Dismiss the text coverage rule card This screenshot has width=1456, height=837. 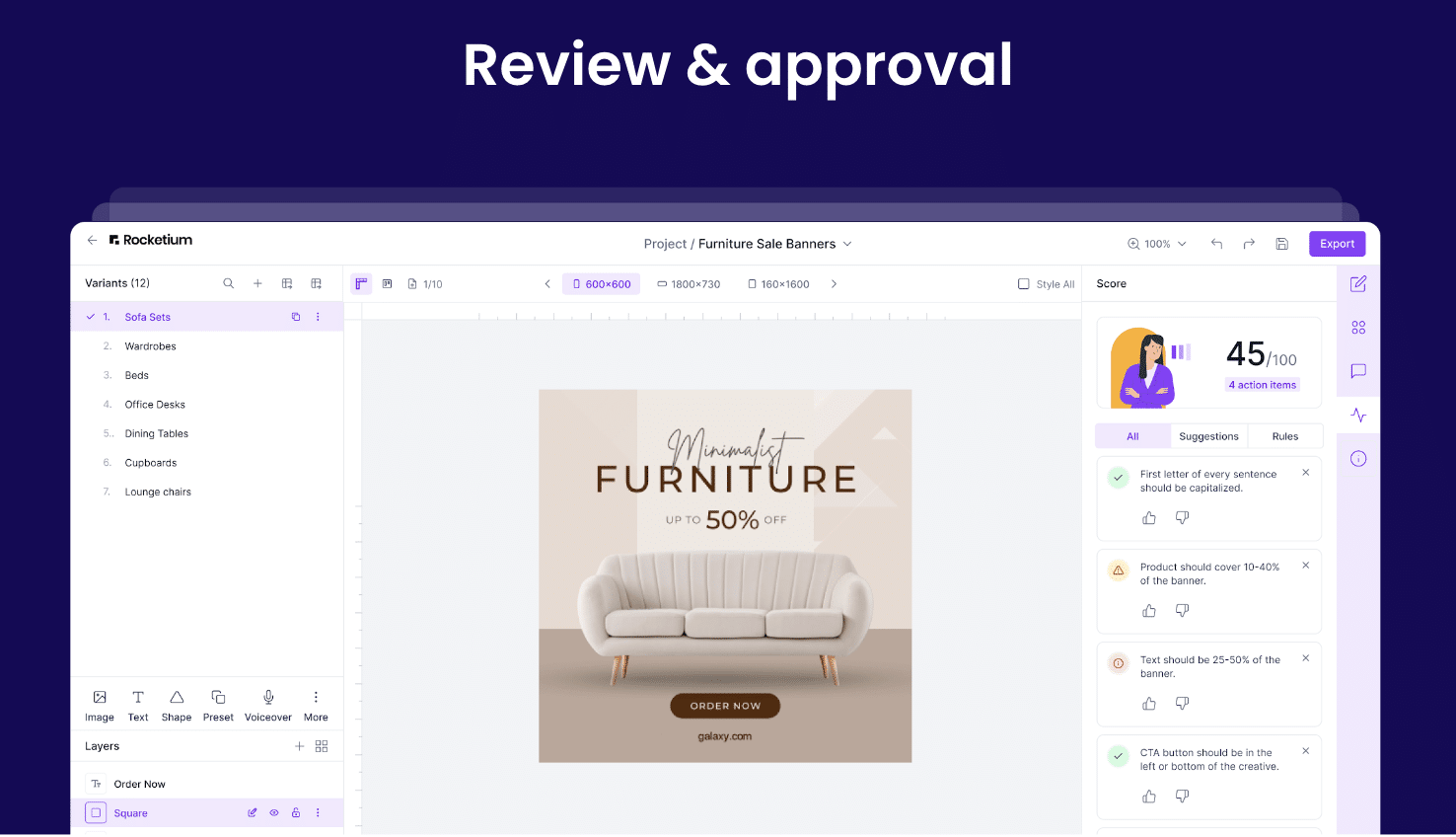(x=1306, y=658)
